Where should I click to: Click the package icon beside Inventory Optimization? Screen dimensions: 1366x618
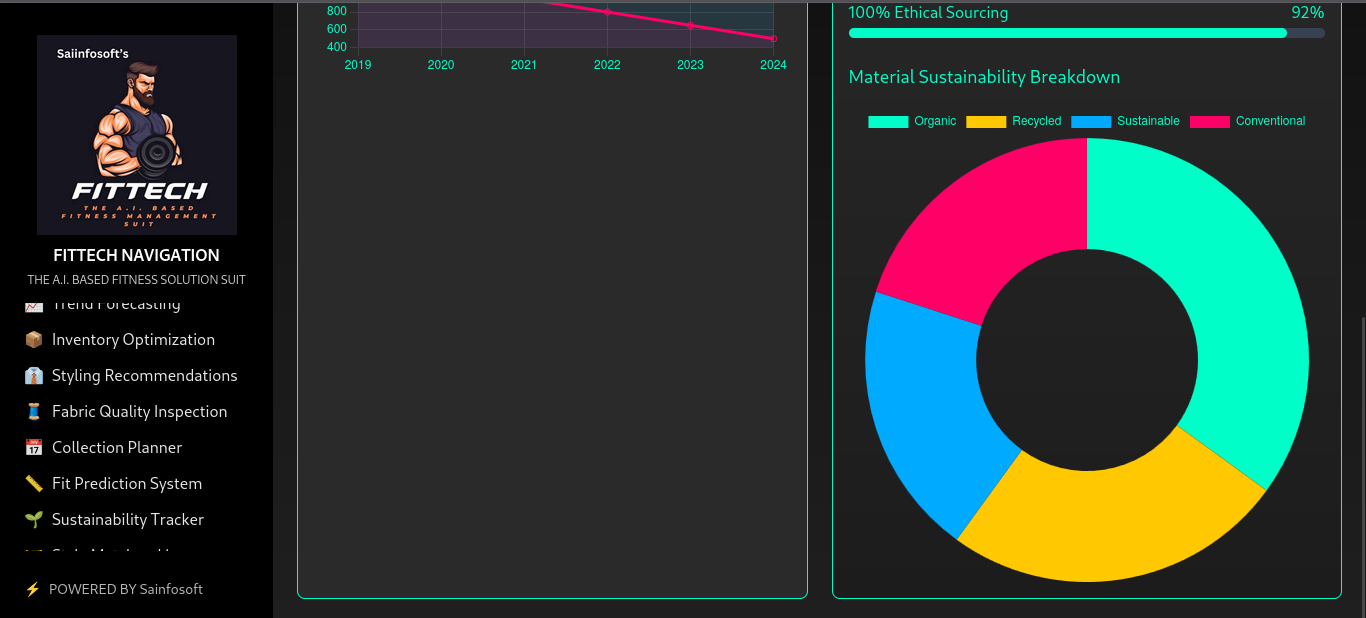(x=34, y=340)
